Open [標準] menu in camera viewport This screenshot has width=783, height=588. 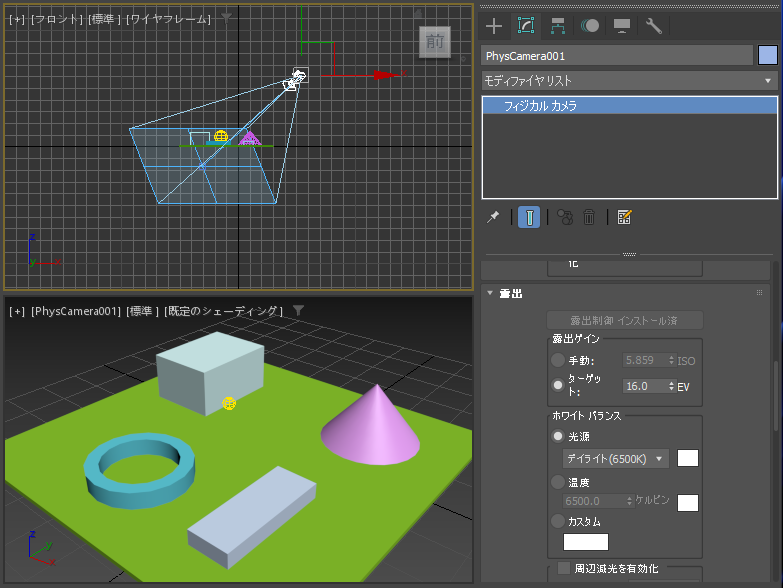tap(142, 311)
